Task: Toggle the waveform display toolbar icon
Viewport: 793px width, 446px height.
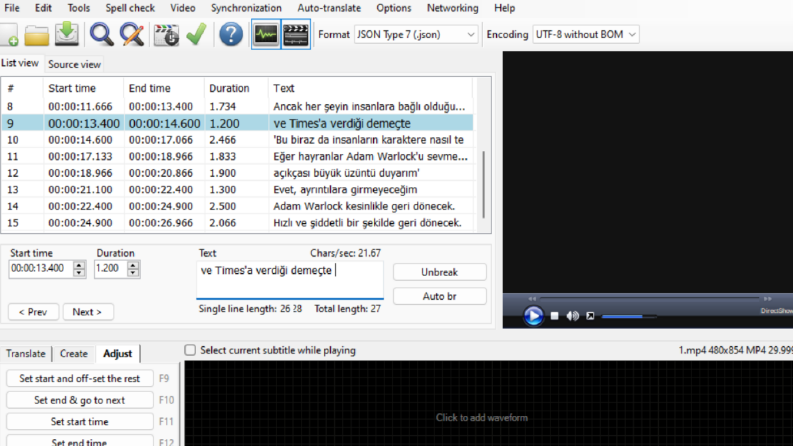Action: pyautogui.click(x=266, y=34)
